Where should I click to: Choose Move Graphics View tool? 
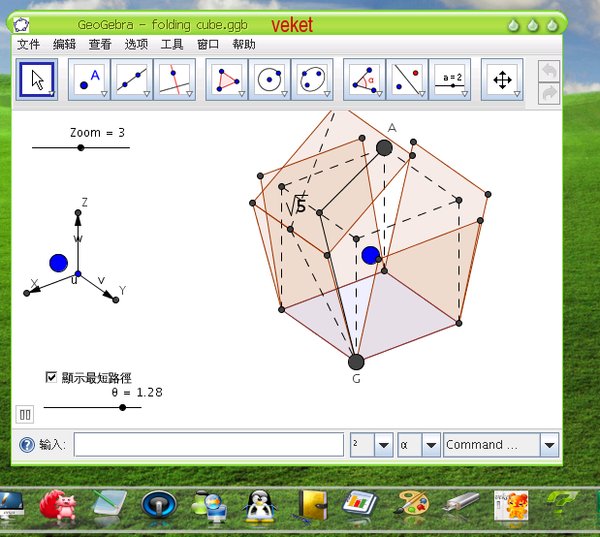pyautogui.click(x=502, y=80)
